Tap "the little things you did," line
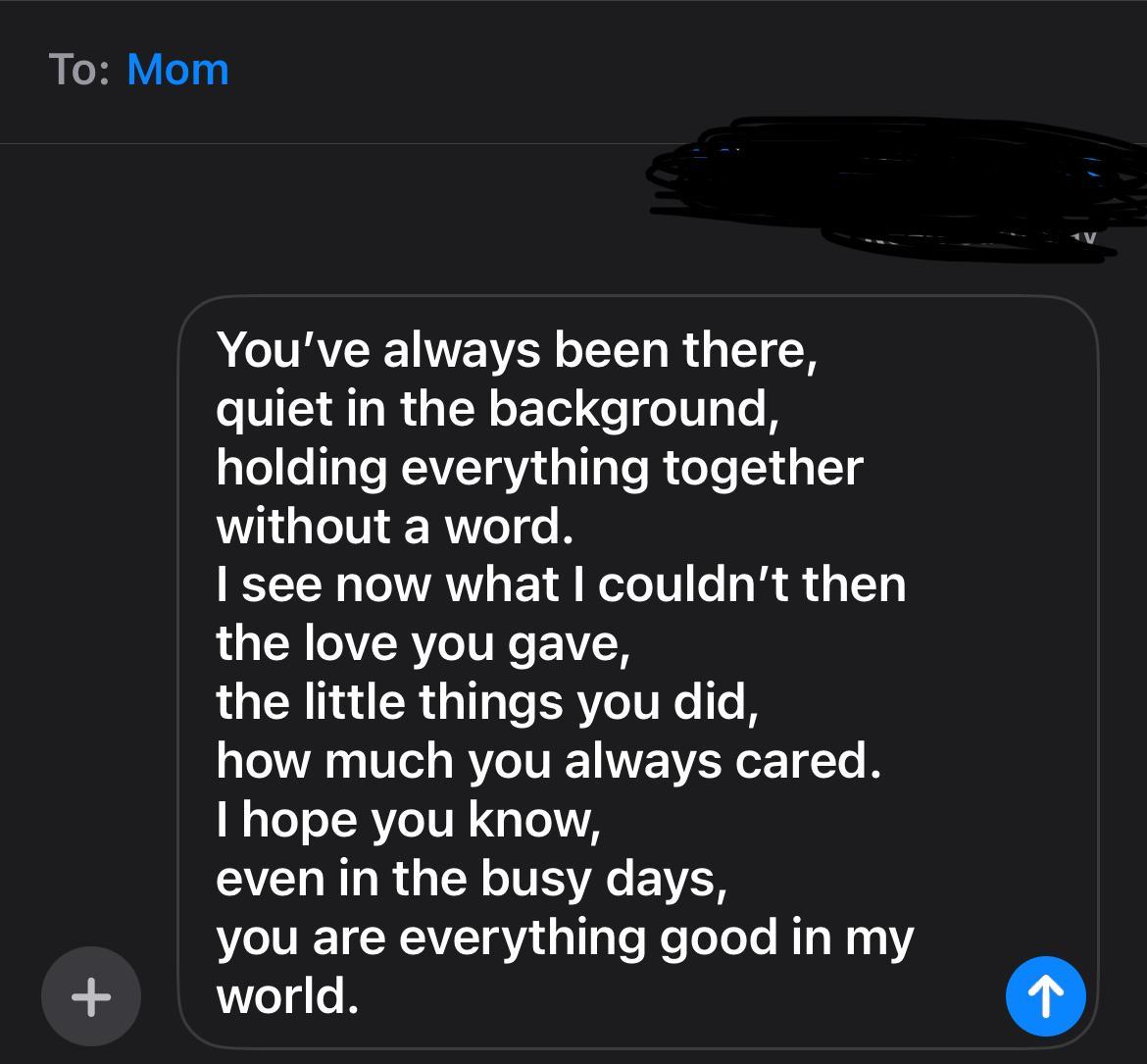 [x=486, y=702]
